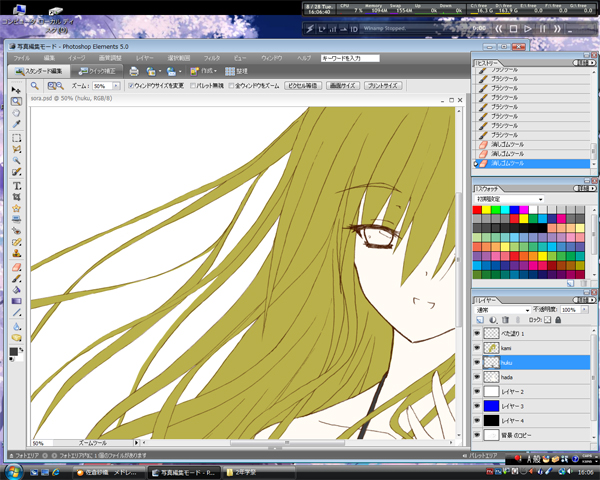Switch to the クイック補正 (Quick Fix) tab
The height and width of the screenshot is (480, 600).
(97, 71)
